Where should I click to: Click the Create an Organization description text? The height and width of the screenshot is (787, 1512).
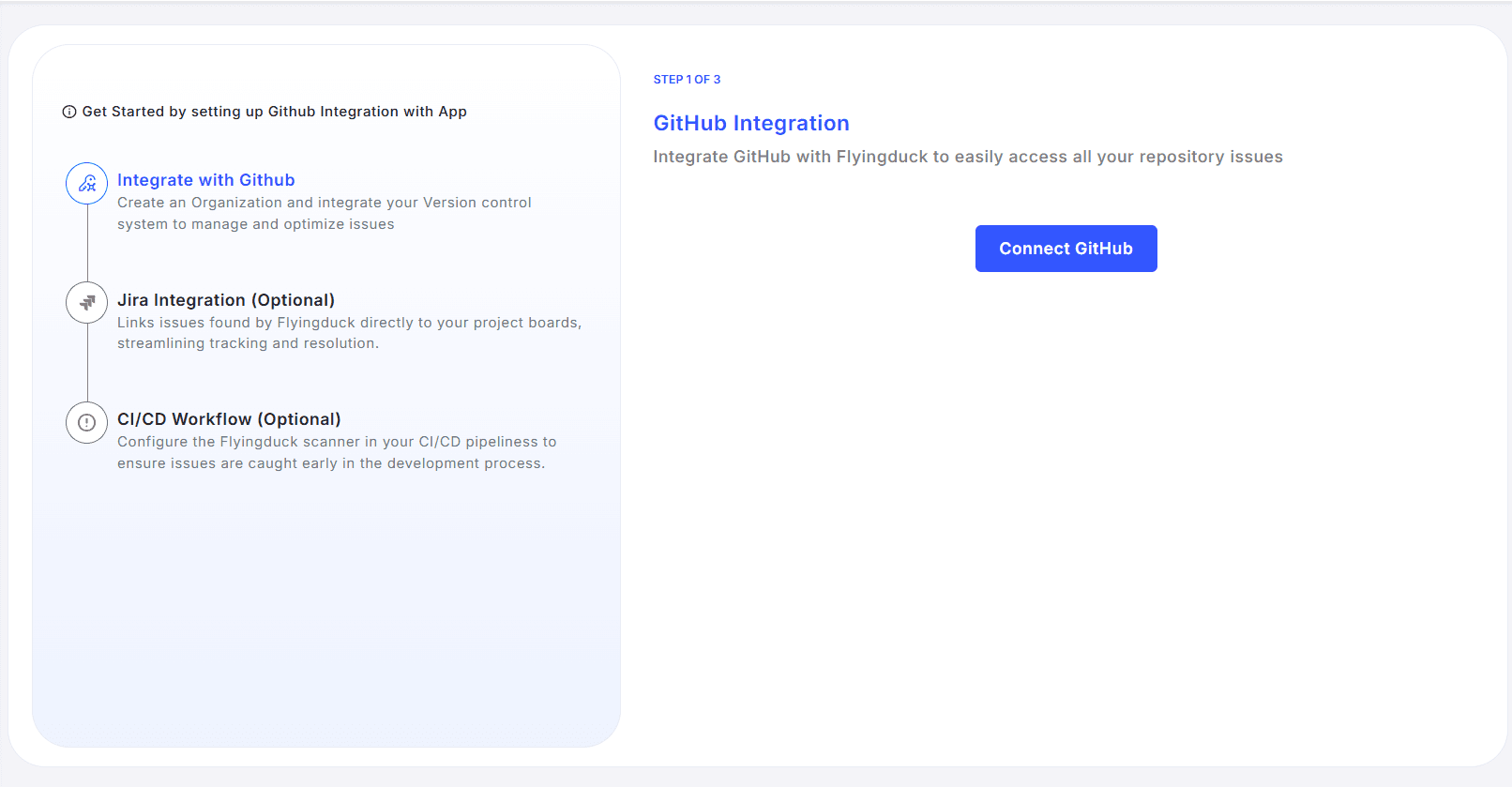[x=324, y=213]
